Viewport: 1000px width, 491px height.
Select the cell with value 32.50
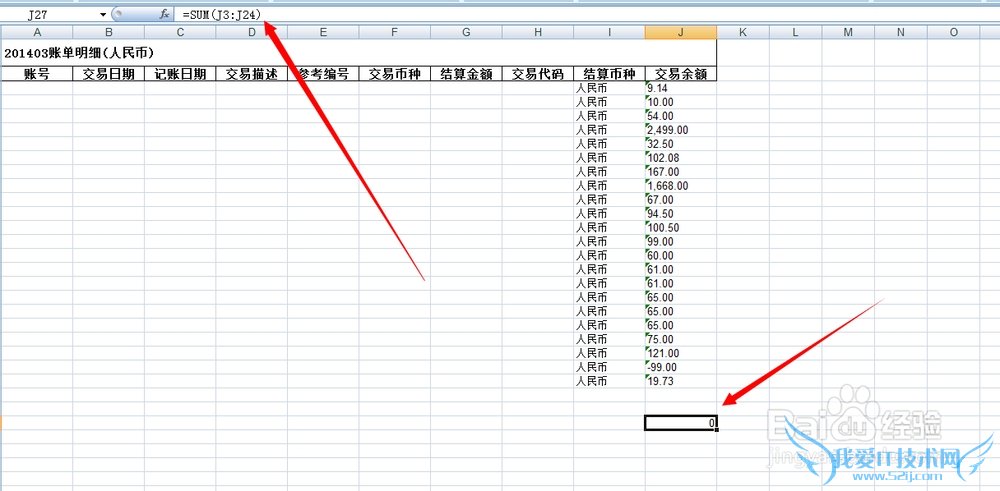(680, 144)
